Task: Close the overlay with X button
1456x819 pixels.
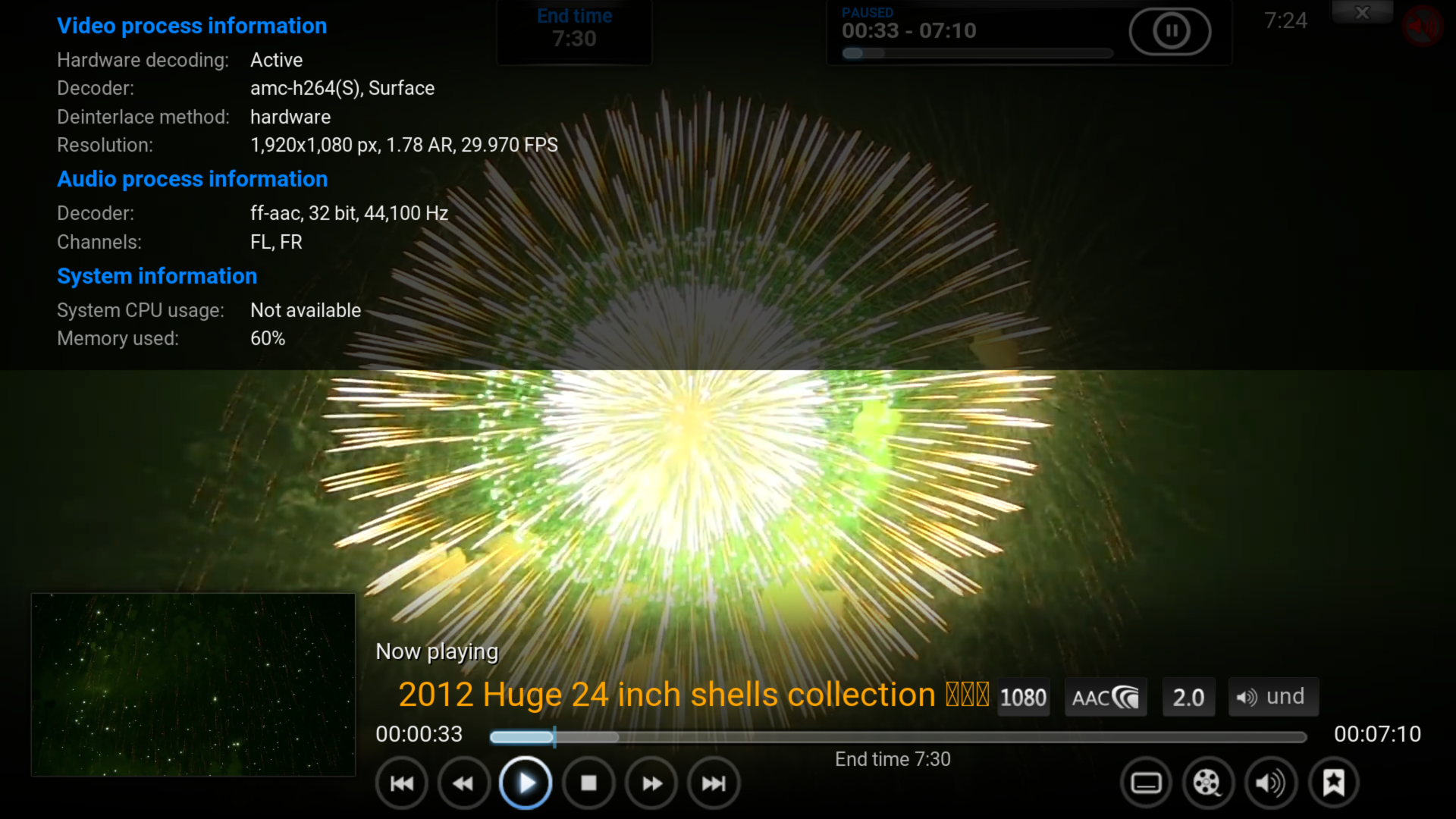Action: (x=1362, y=12)
